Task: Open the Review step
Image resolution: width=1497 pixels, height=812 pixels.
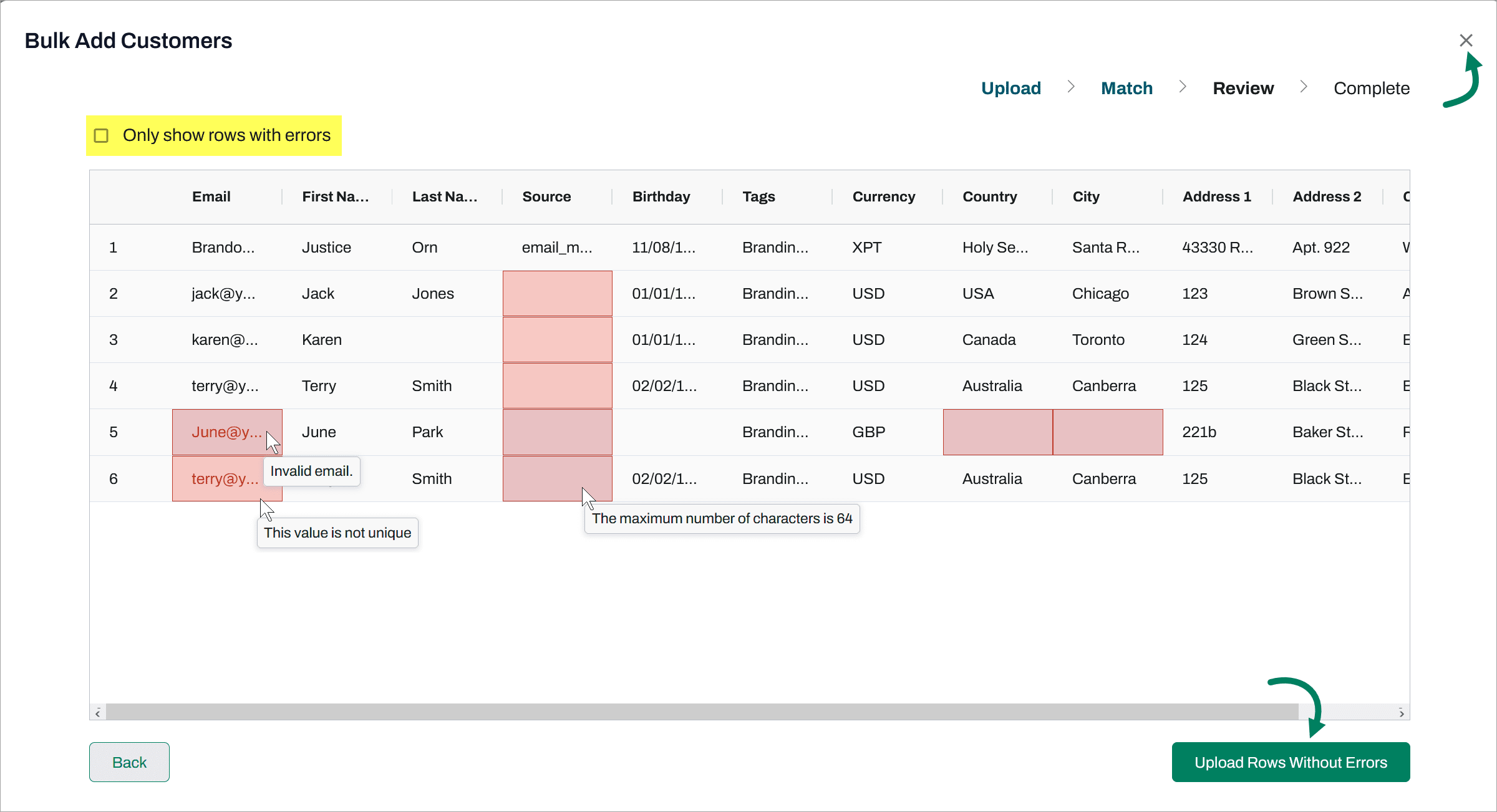Action: click(x=1243, y=88)
